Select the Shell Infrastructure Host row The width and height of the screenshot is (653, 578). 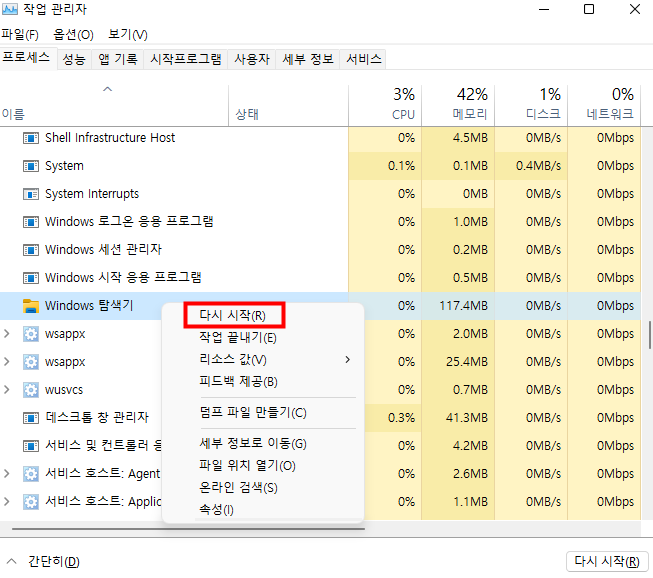pyautogui.click(x=320, y=138)
